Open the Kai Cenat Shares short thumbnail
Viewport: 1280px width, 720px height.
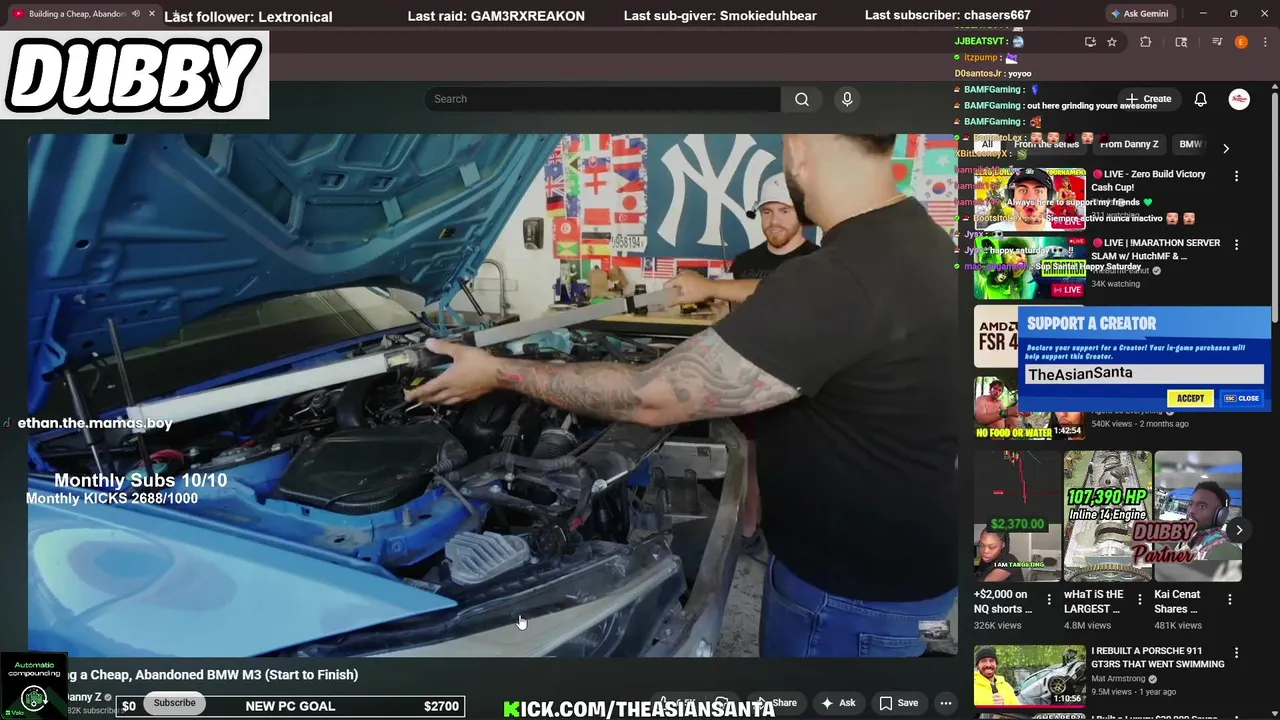pyautogui.click(x=1197, y=516)
